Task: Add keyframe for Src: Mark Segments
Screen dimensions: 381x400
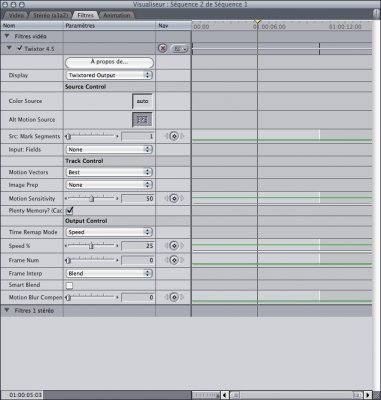Action: click(x=174, y=136)
